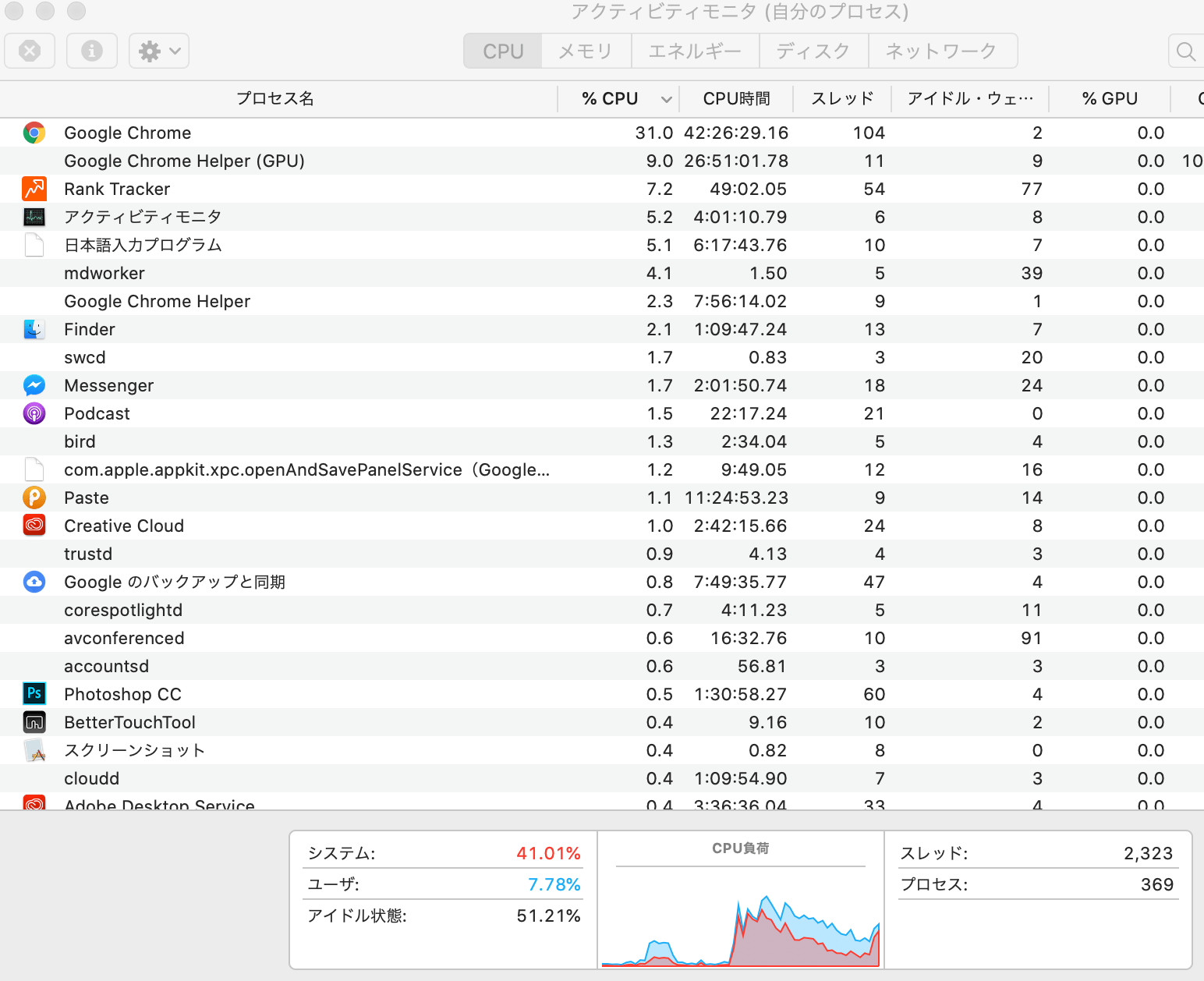This screenshot has height=981, width=1204.
Task: Switch to the エネルギー tab
Action: (696, 51)
